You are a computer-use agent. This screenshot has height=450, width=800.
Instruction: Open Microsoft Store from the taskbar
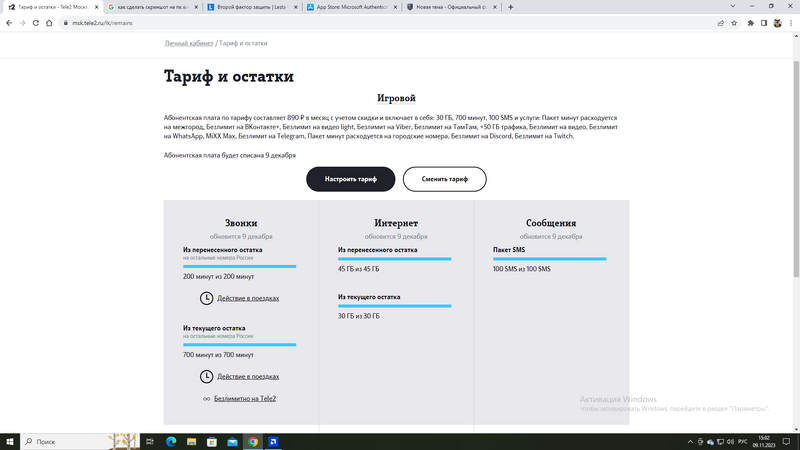click(x=212, y=441)
